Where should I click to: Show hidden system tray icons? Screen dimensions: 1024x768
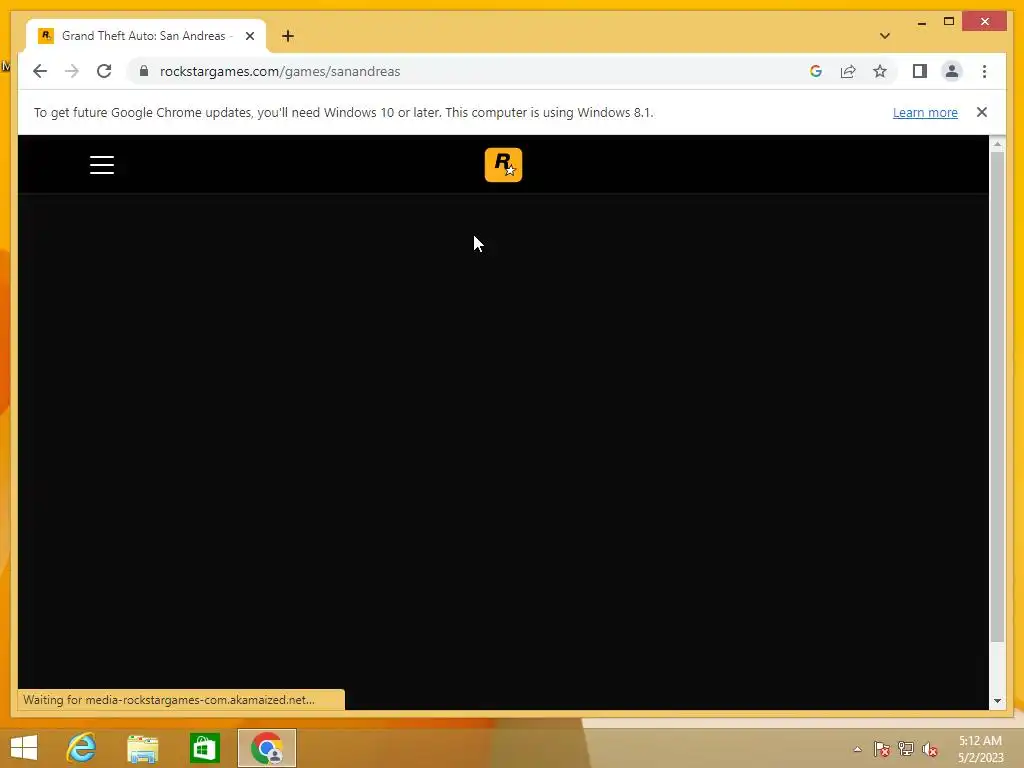point(857,749)
